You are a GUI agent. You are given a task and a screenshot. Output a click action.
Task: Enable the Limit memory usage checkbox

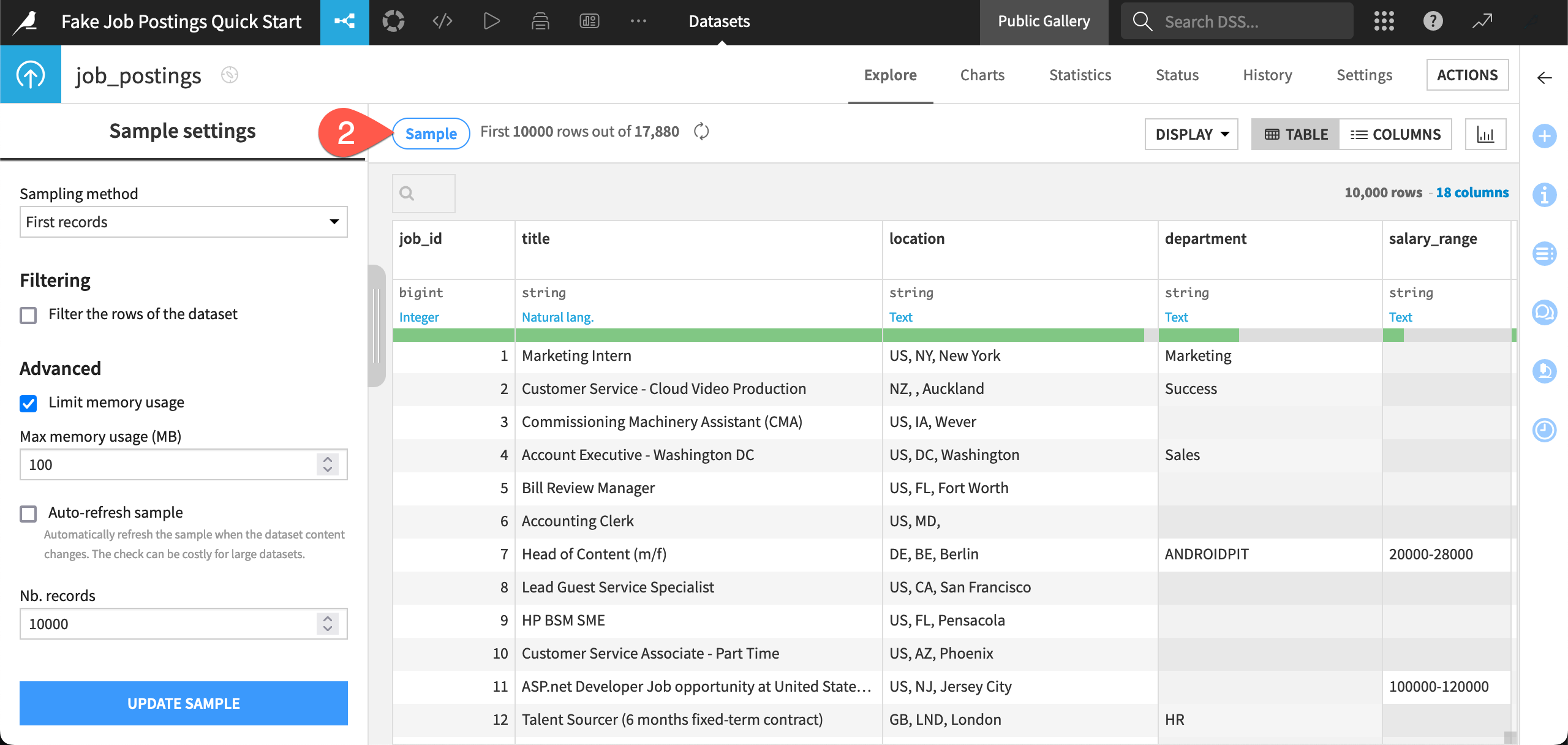pyautogui.click(x=29, y=402)
